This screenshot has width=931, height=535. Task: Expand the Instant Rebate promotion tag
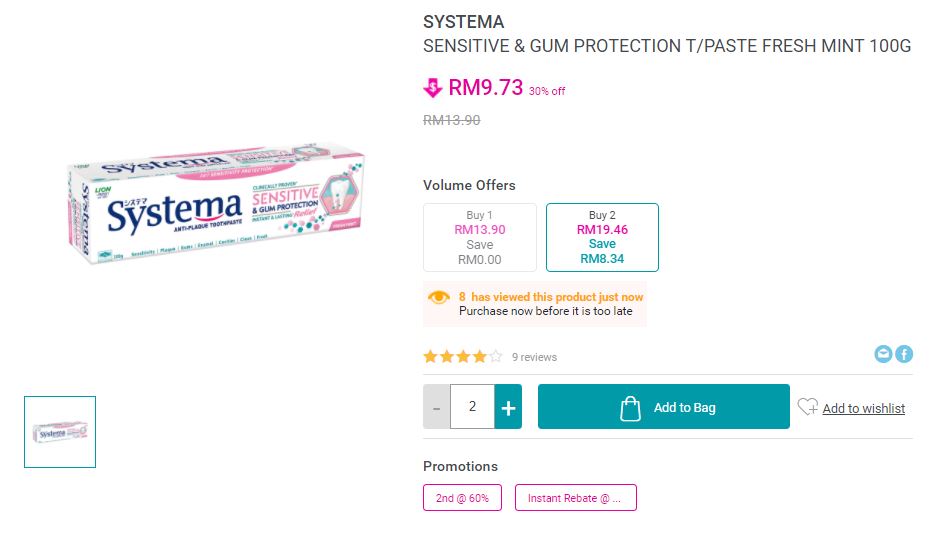[x=575, y=498]
